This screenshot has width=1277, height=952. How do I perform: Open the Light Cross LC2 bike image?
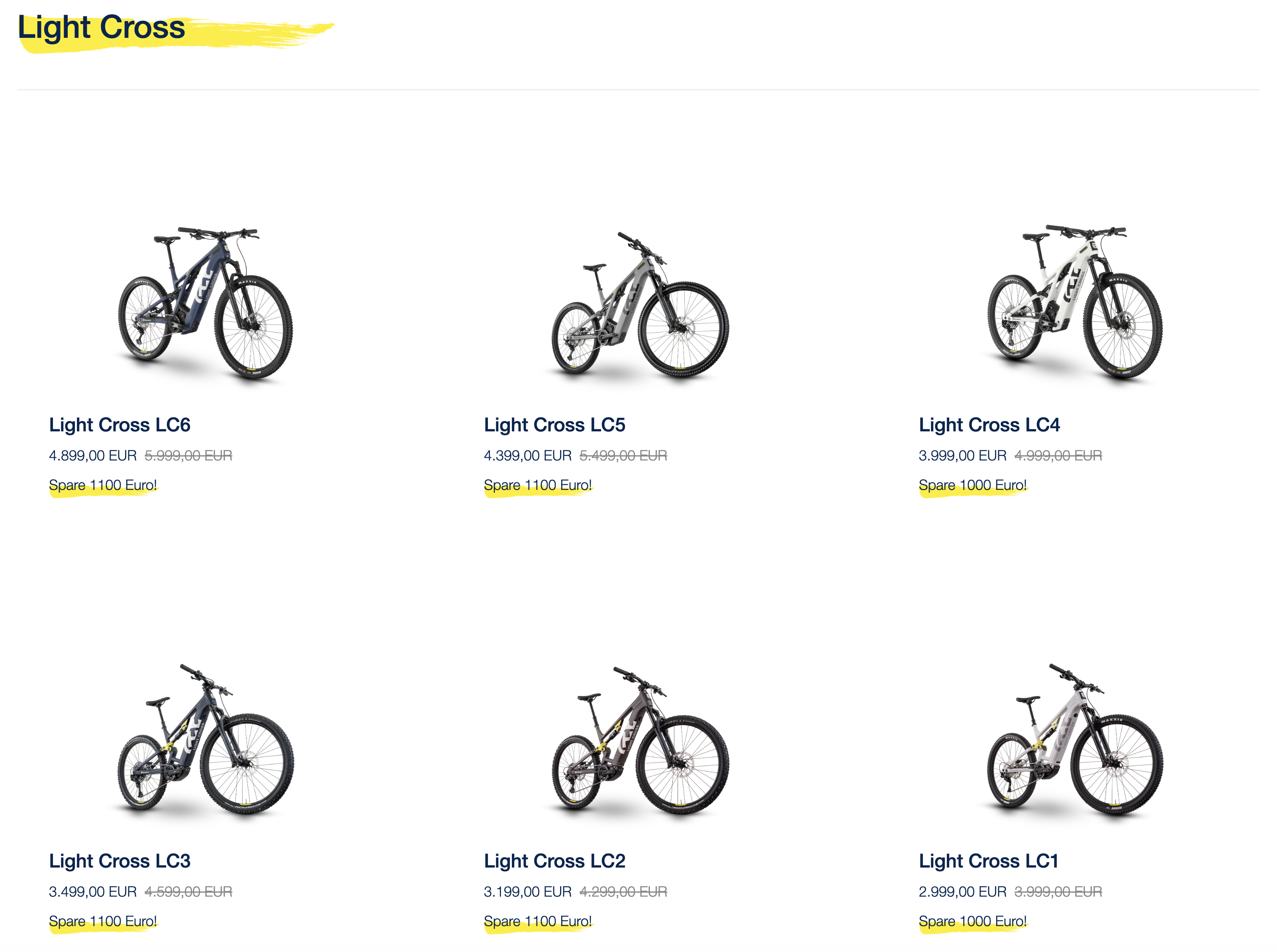pos(640,740)
